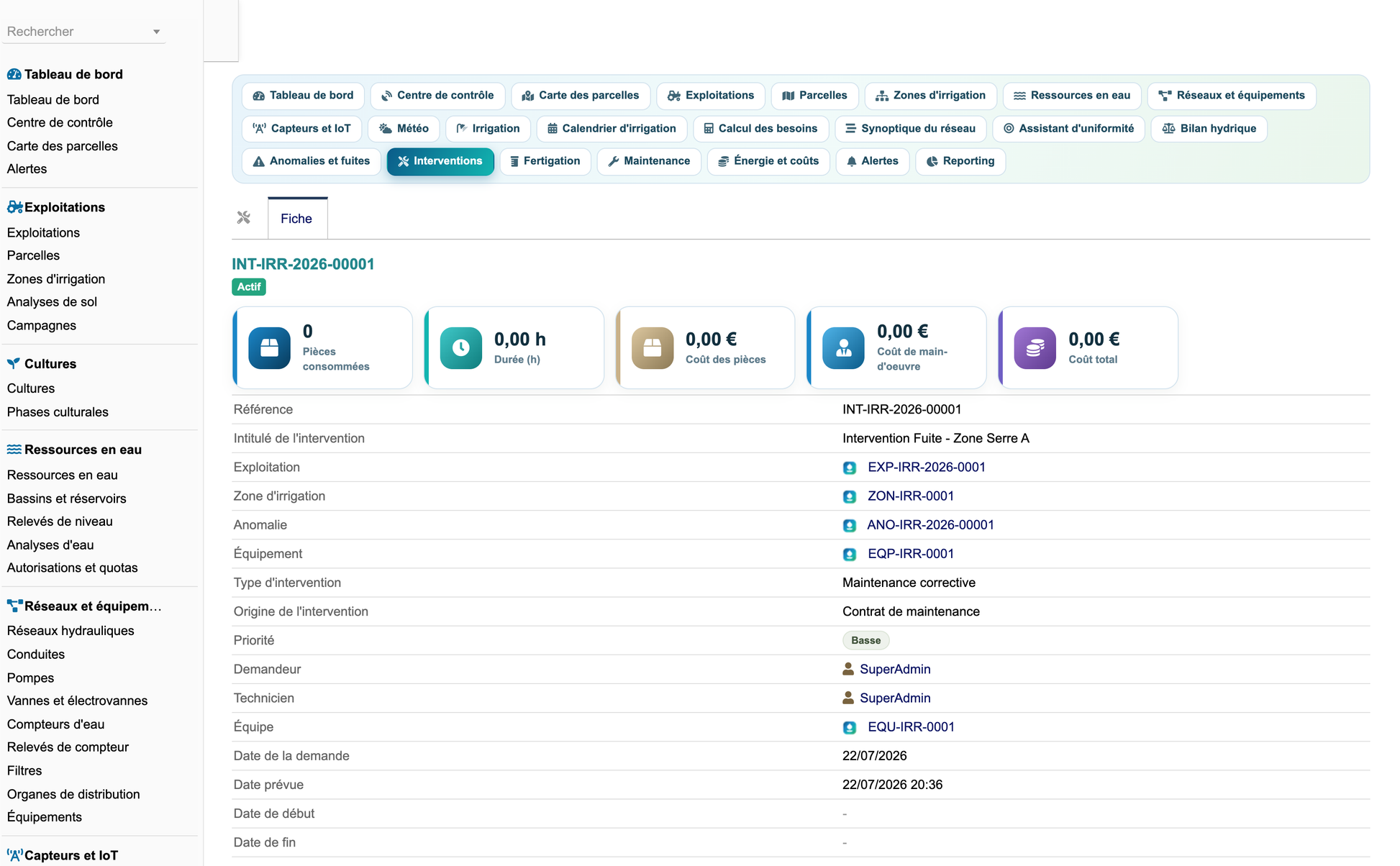Viewport: 1400px width, 866px height.
Task: Click the icon next to EQU-IRR-0001
Action: pyautogui.click(x=850, y=727)
